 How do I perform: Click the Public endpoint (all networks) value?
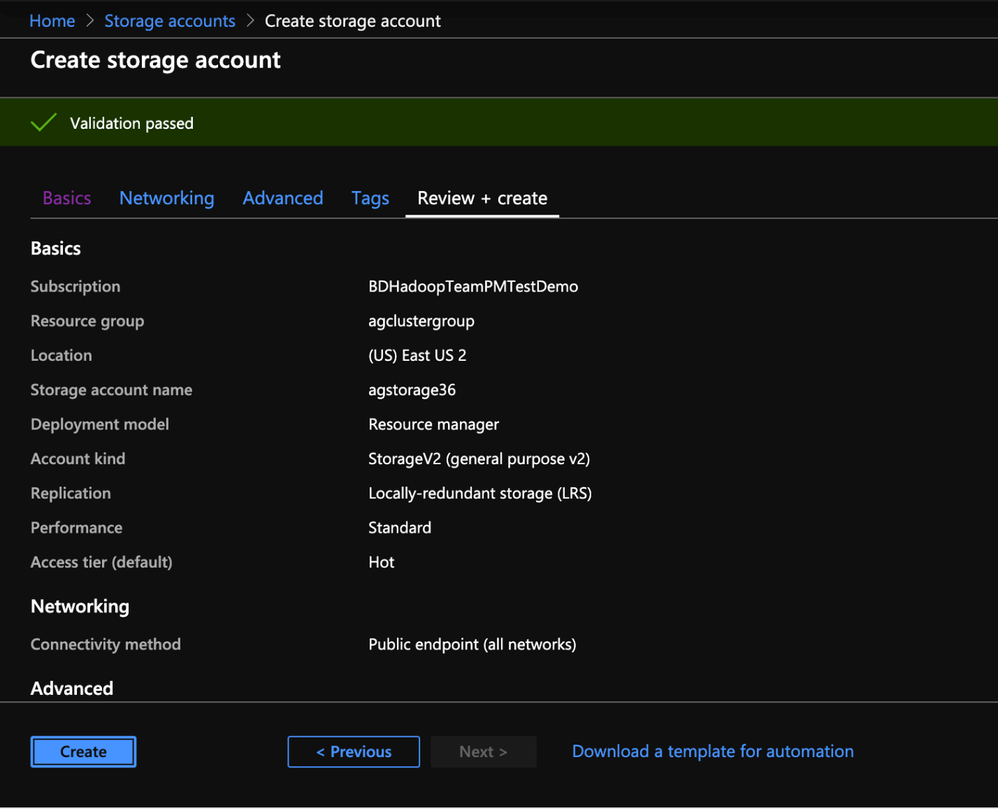point(472,645)
